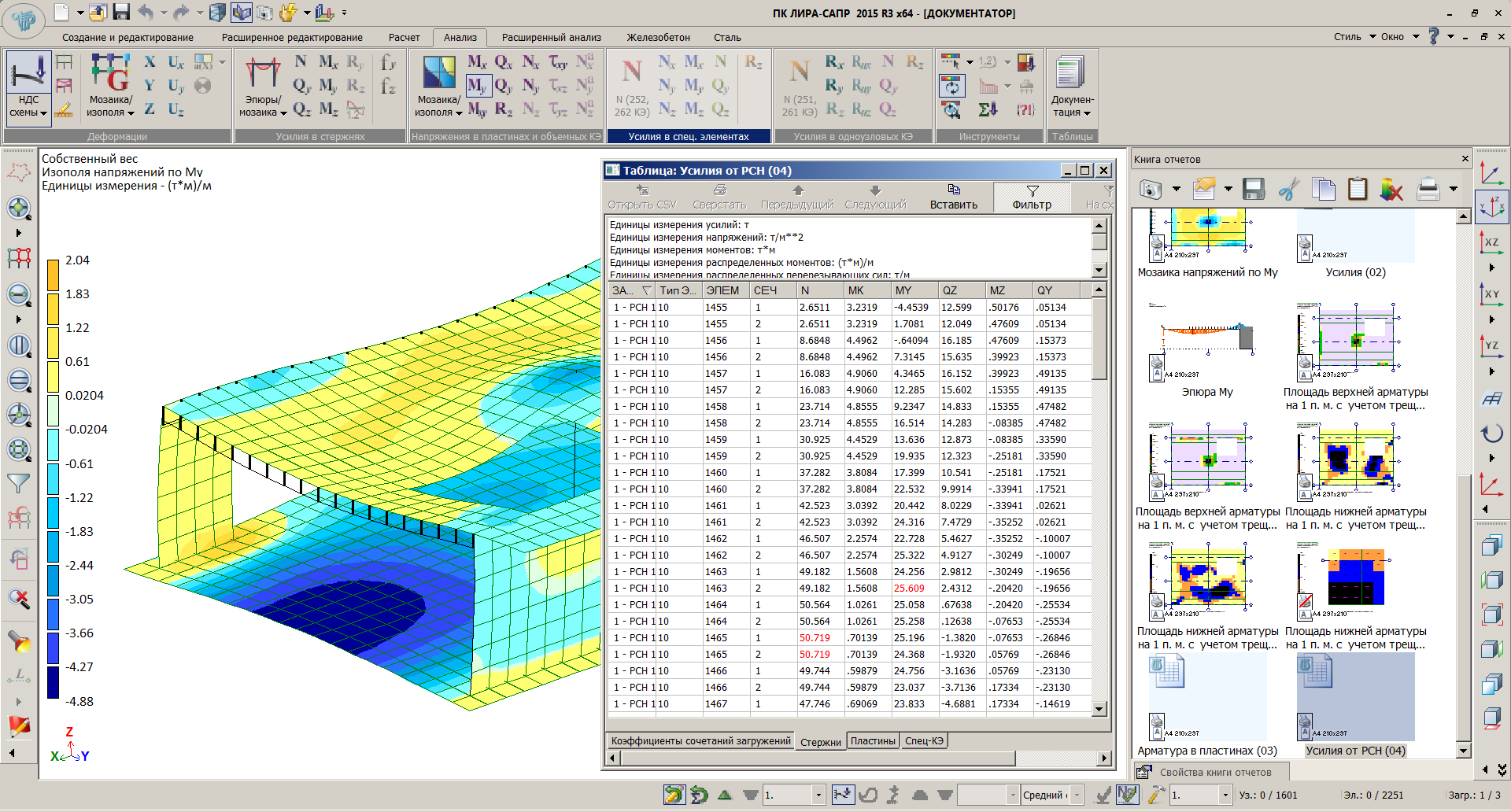This screenshot has width=1511, height=812.
Task: Toggle the YZ plane projection view
Action: coord(1491,345)
